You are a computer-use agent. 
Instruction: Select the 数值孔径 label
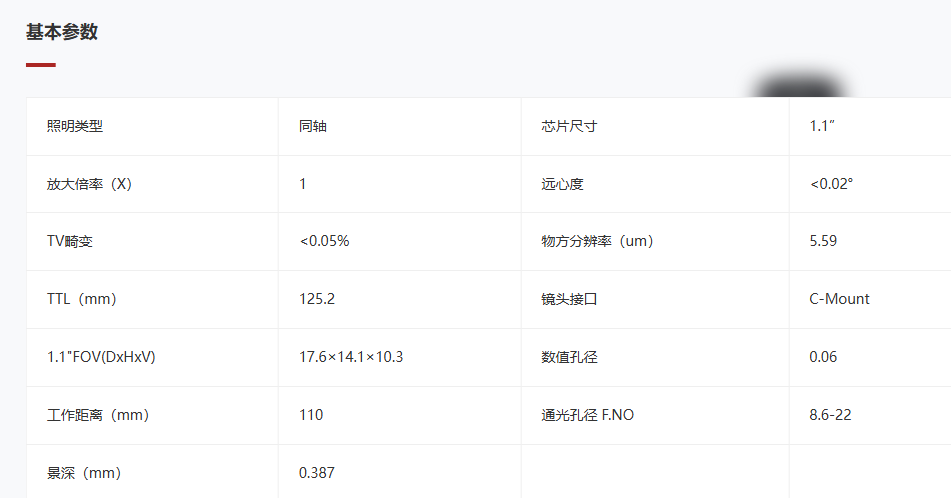coord(569,357)
